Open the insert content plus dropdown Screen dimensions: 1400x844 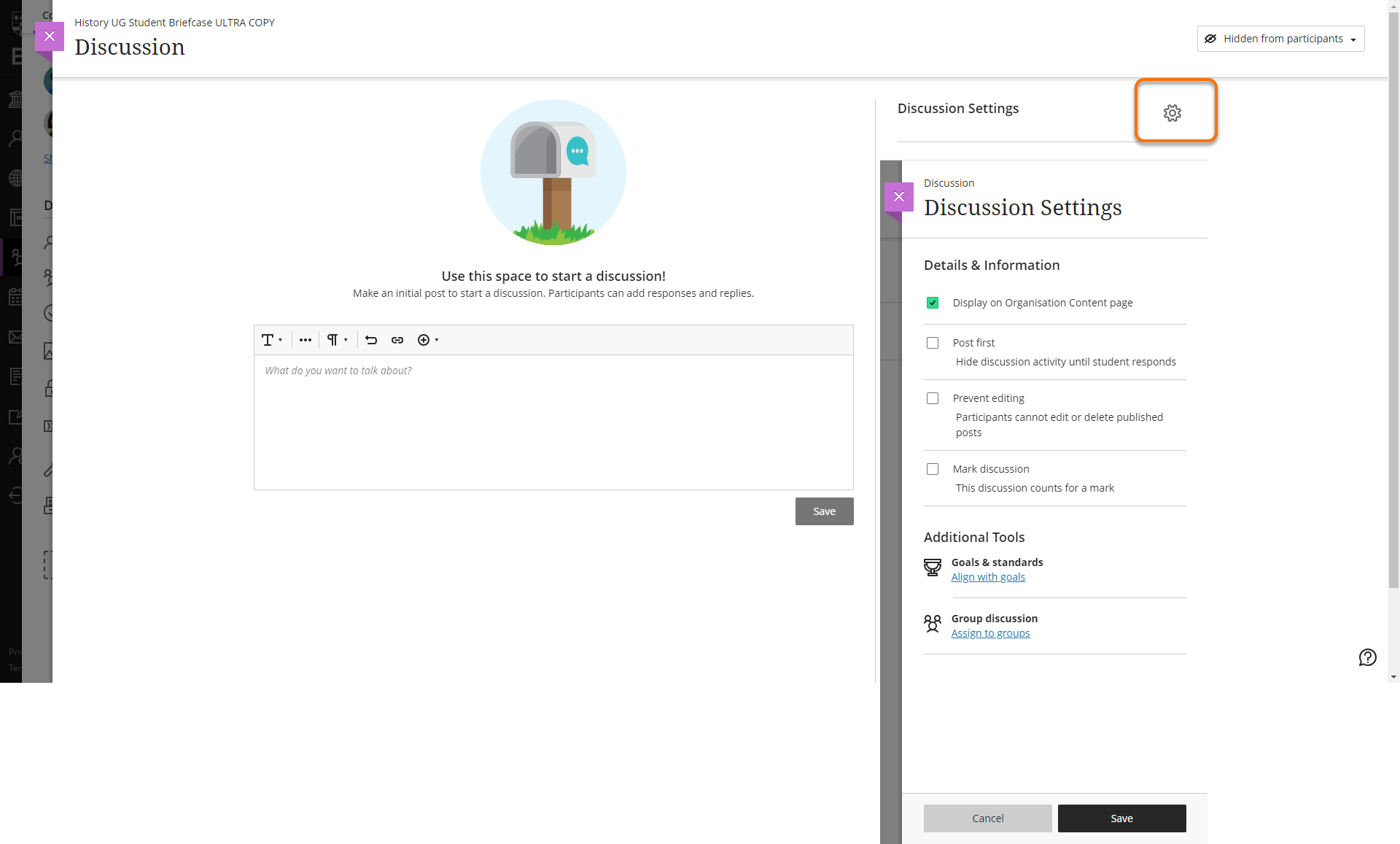point(427,340)
